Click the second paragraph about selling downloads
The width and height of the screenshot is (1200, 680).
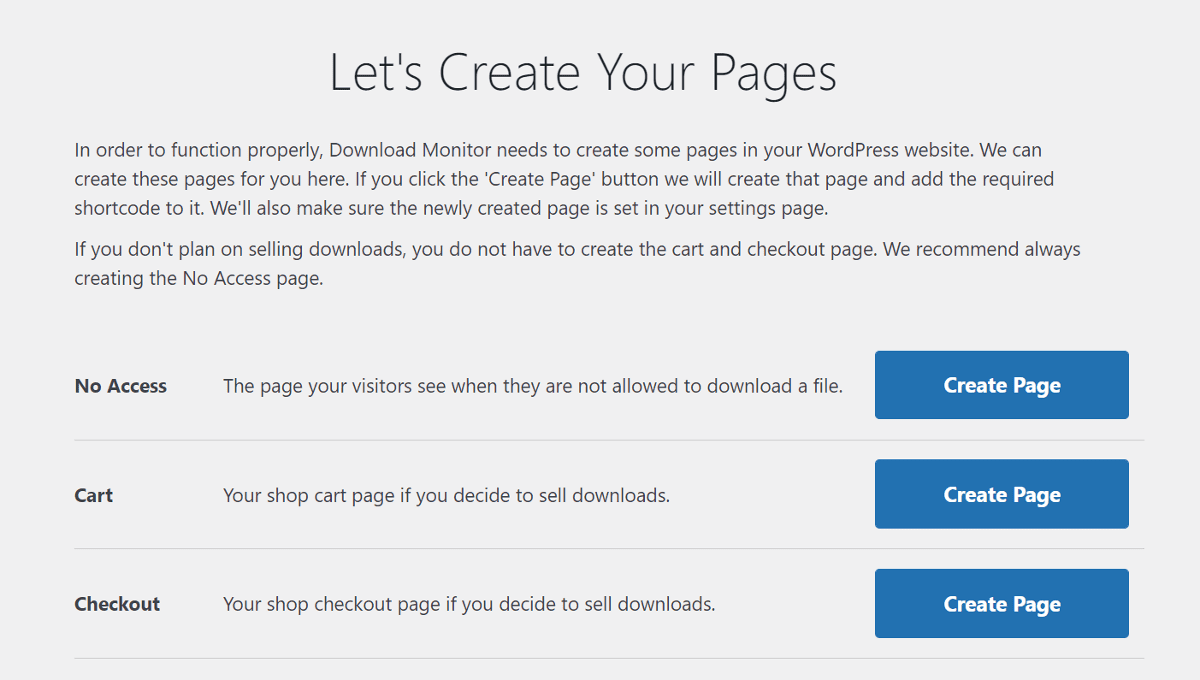pos(570,262)
